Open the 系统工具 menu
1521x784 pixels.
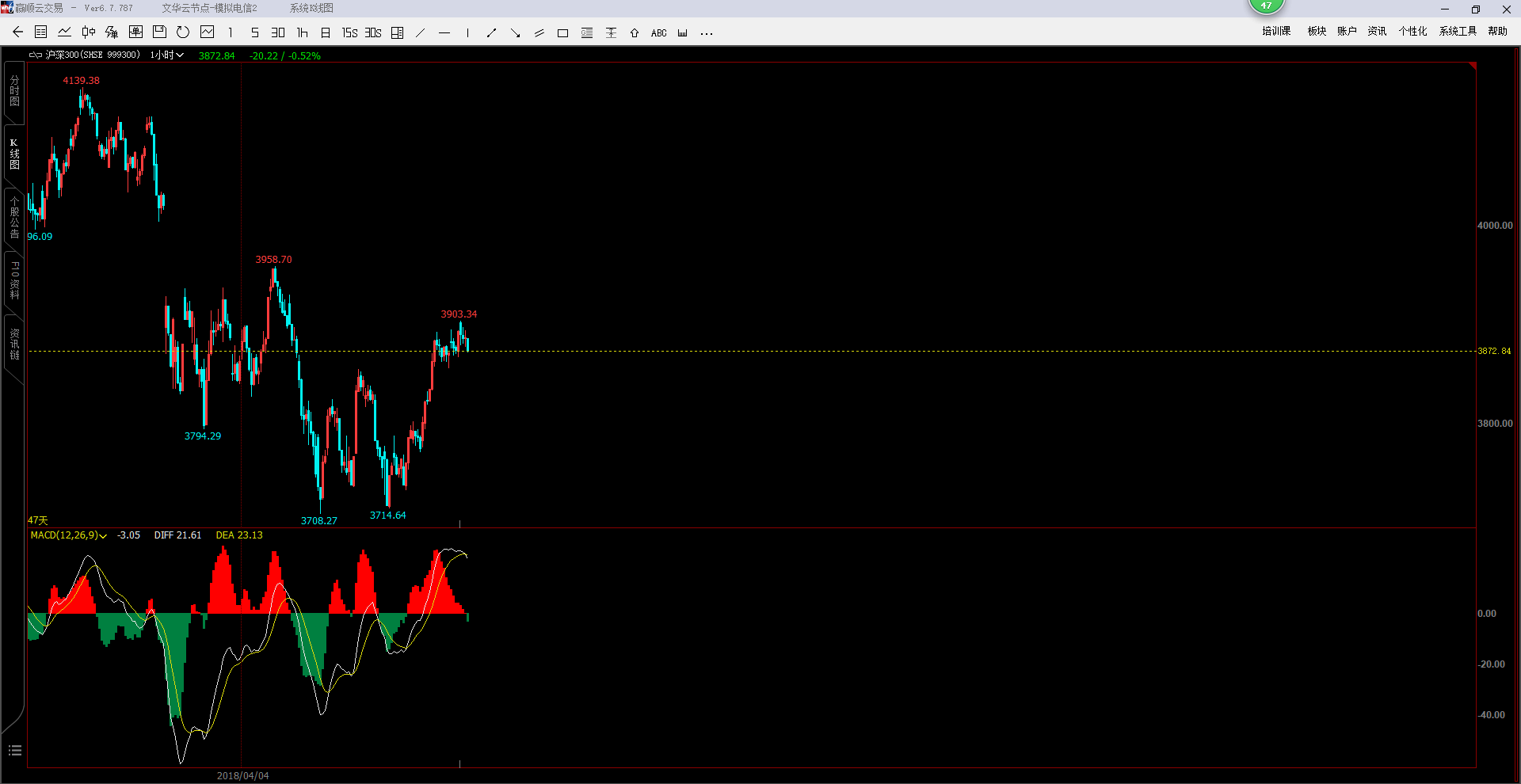(1458, 31)
